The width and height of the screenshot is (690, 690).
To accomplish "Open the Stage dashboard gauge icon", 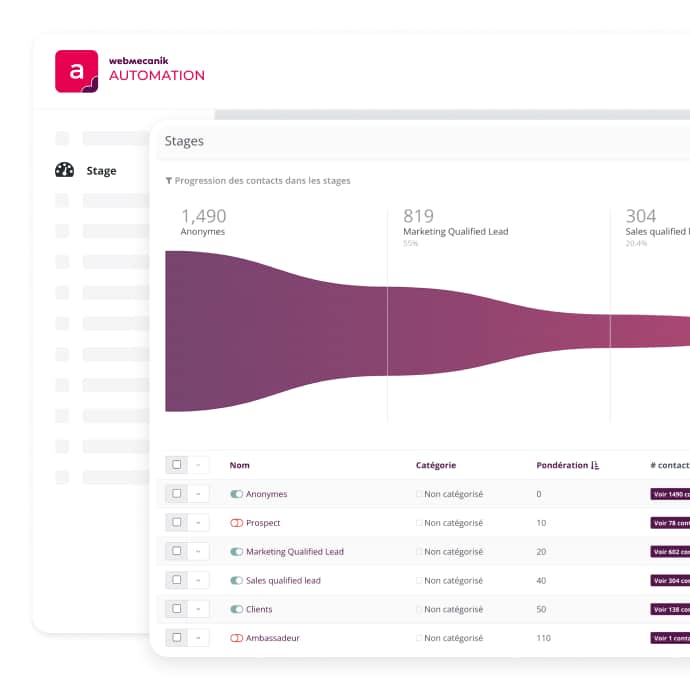I will tap(64, 170).
